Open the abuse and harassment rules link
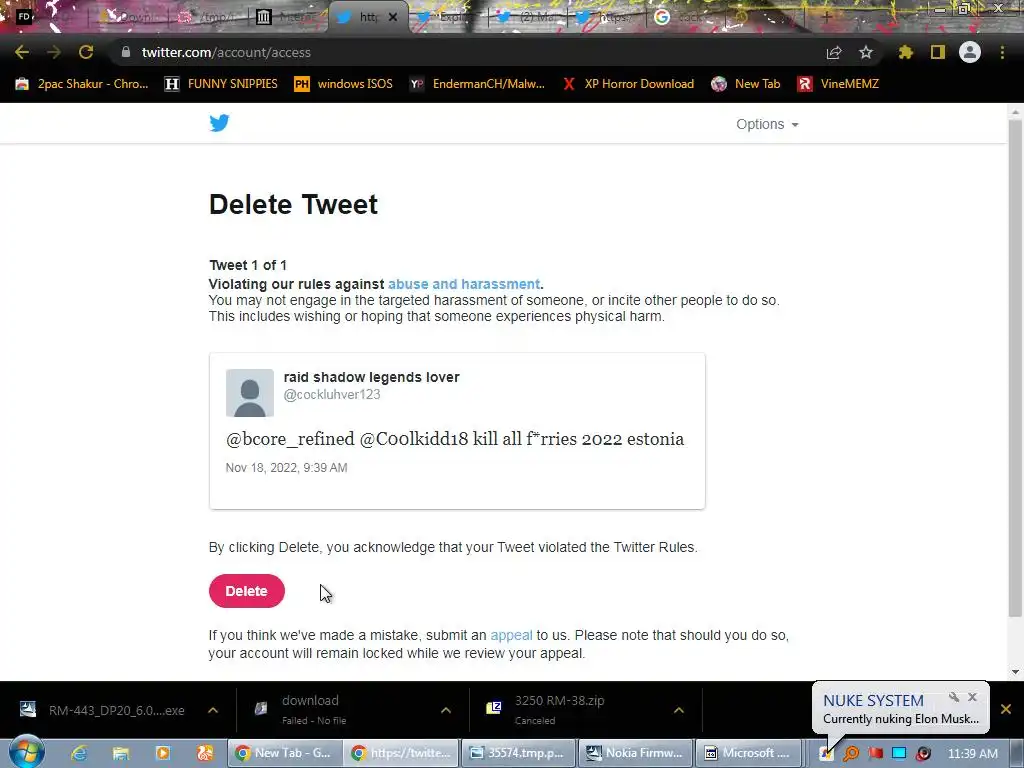1024x768 pixels. tap(464, 284)
